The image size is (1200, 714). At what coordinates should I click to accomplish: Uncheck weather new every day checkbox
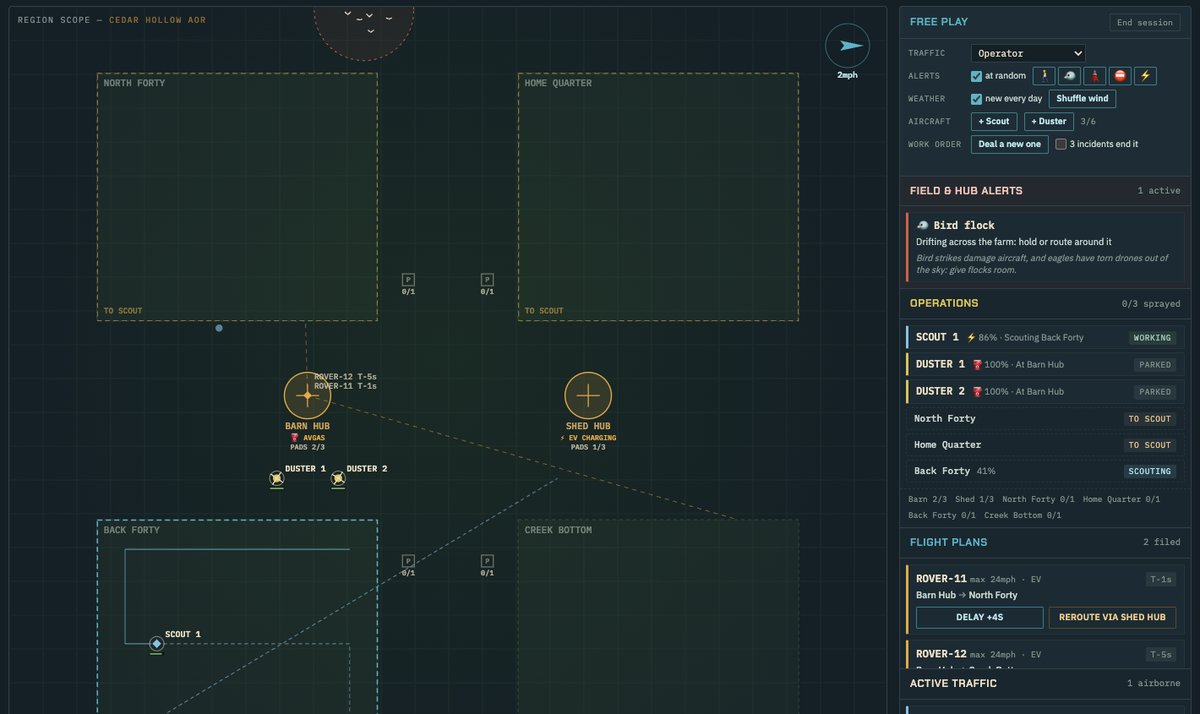pyautogui.click(x=977, y=99)
